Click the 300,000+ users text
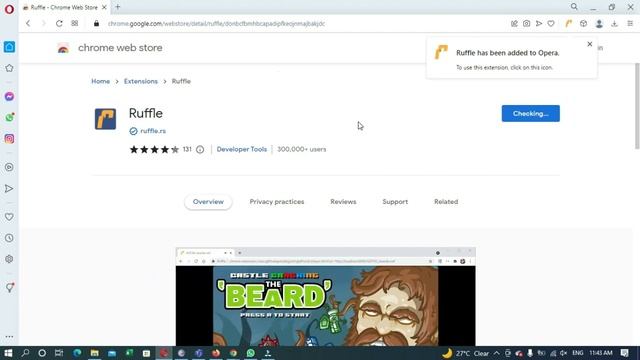The width and height of the screenshot is (640, 360). coord(302,149)
